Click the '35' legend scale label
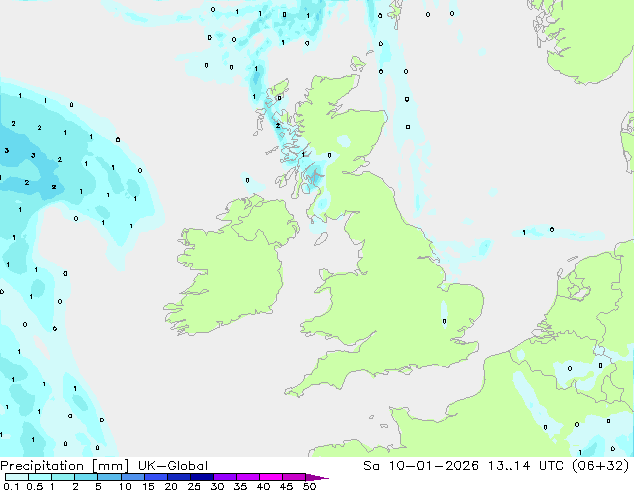 pyautogui.click(x=240, y=486)
